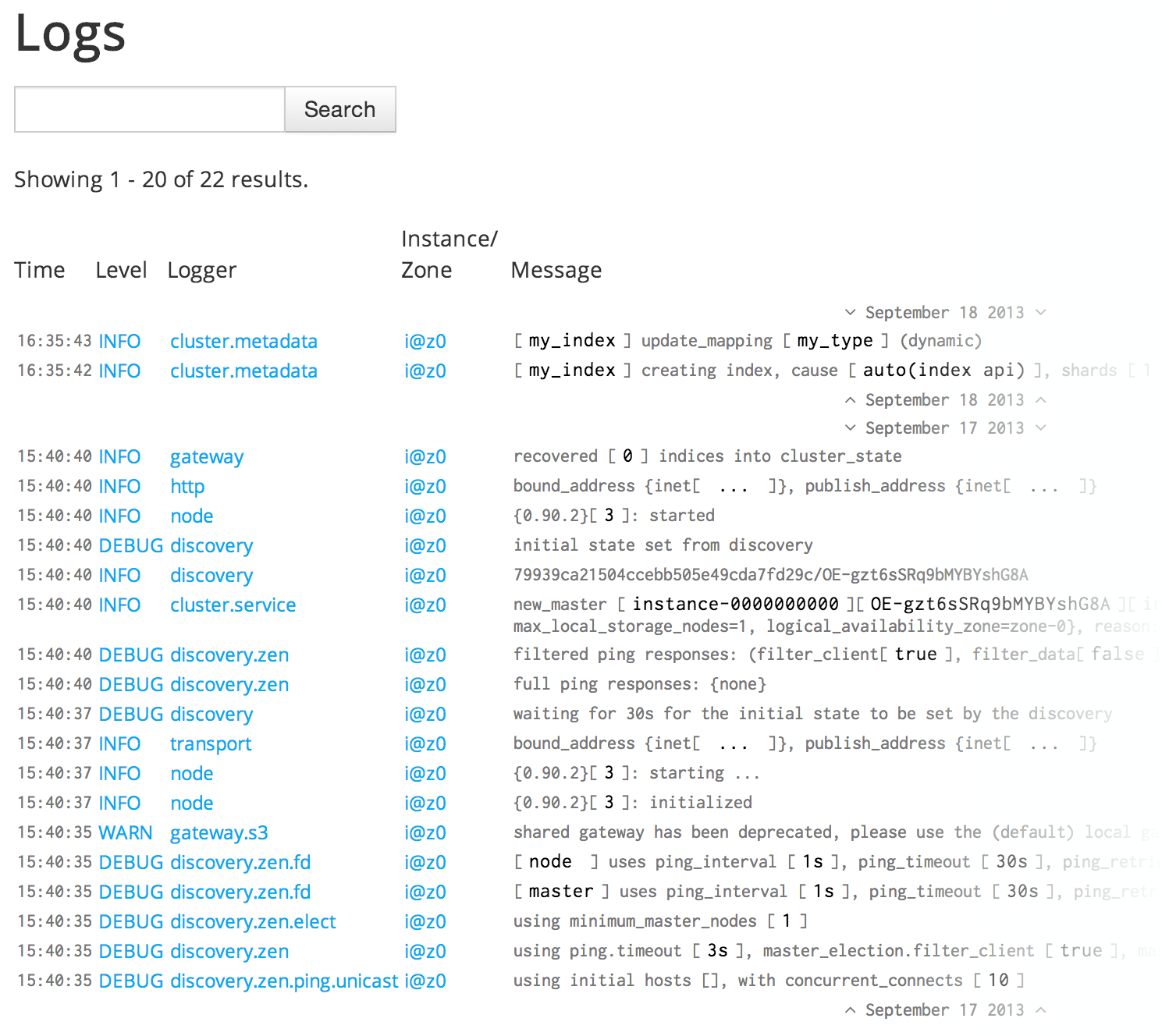Open the cluster.metadata logger link
This screenshot has width=1169, height=1036.
[x=243, y=341]
